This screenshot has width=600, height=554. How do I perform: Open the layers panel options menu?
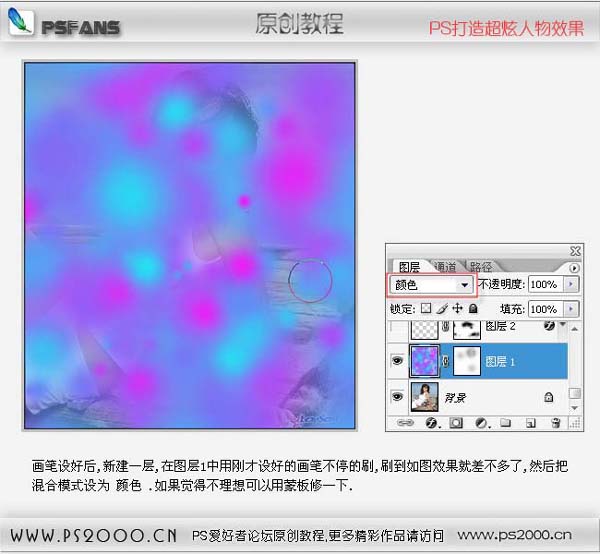coord(574,268)
